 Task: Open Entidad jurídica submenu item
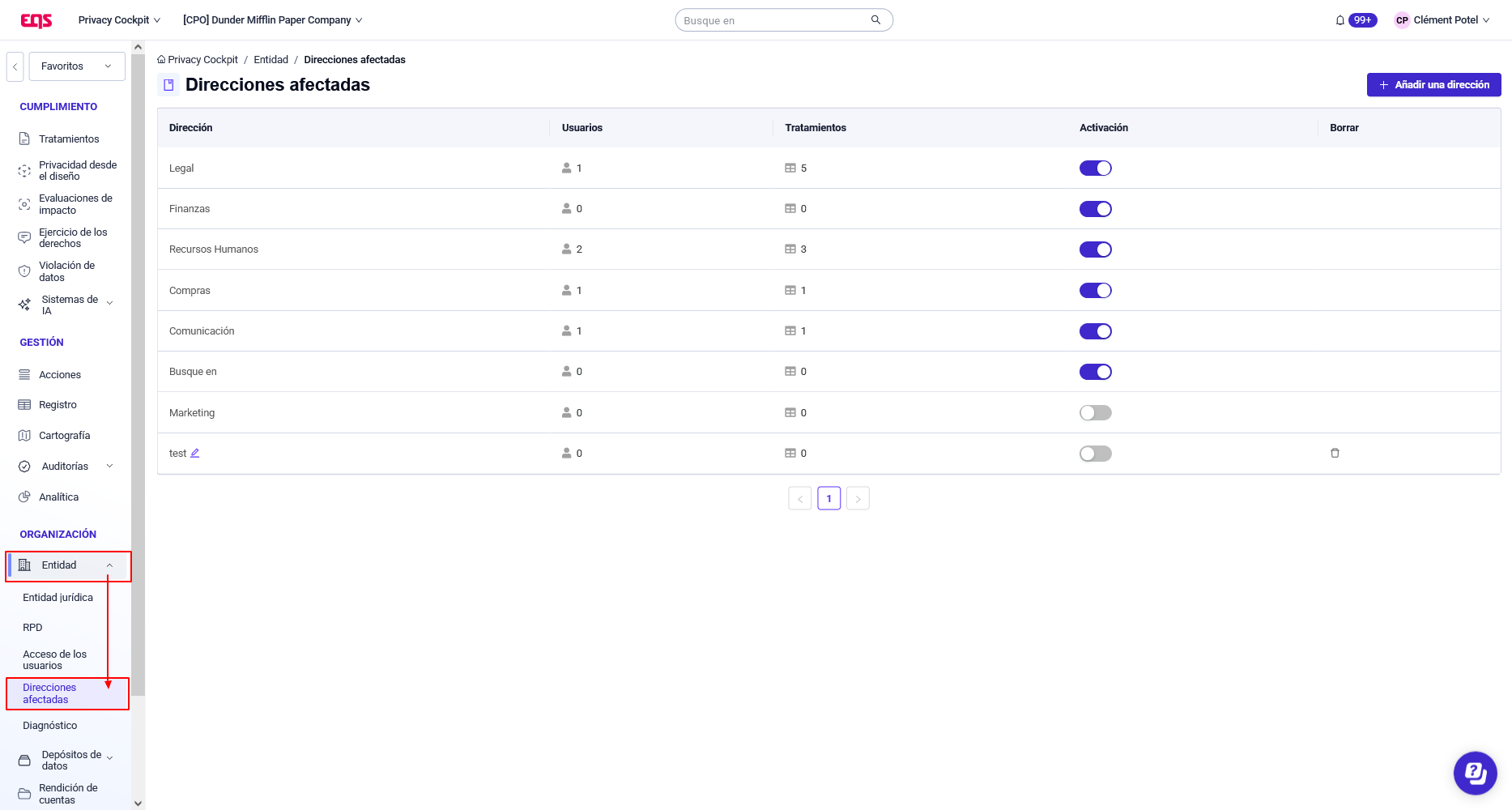point(57,598)
